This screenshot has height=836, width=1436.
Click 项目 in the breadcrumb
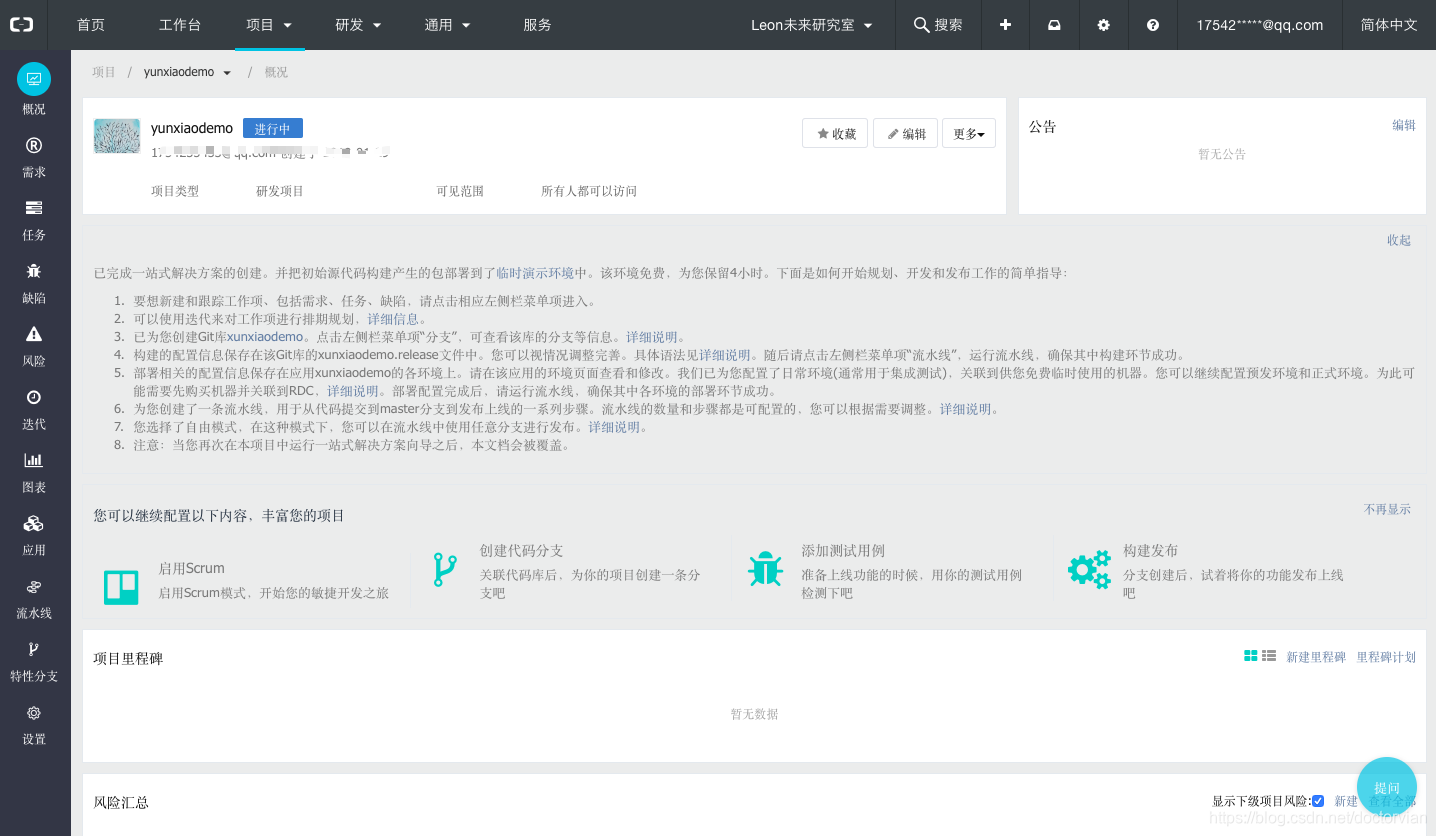point(104,72)
